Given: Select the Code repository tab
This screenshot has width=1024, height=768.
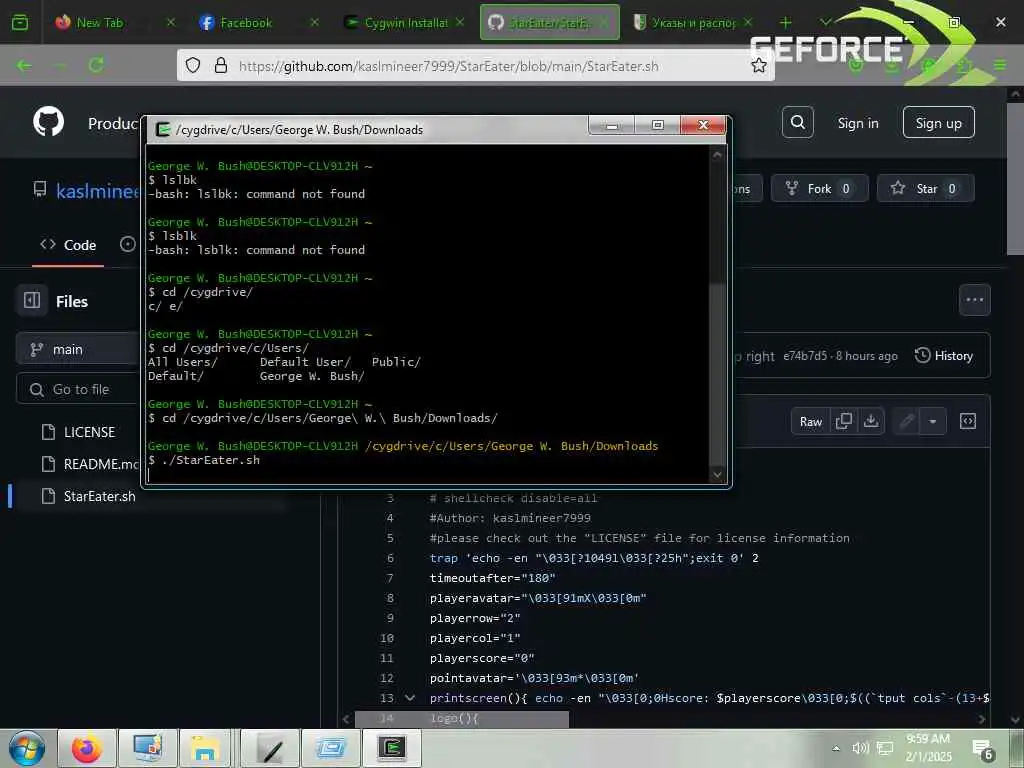Looking at the screenshot, I should pos(68,245).
